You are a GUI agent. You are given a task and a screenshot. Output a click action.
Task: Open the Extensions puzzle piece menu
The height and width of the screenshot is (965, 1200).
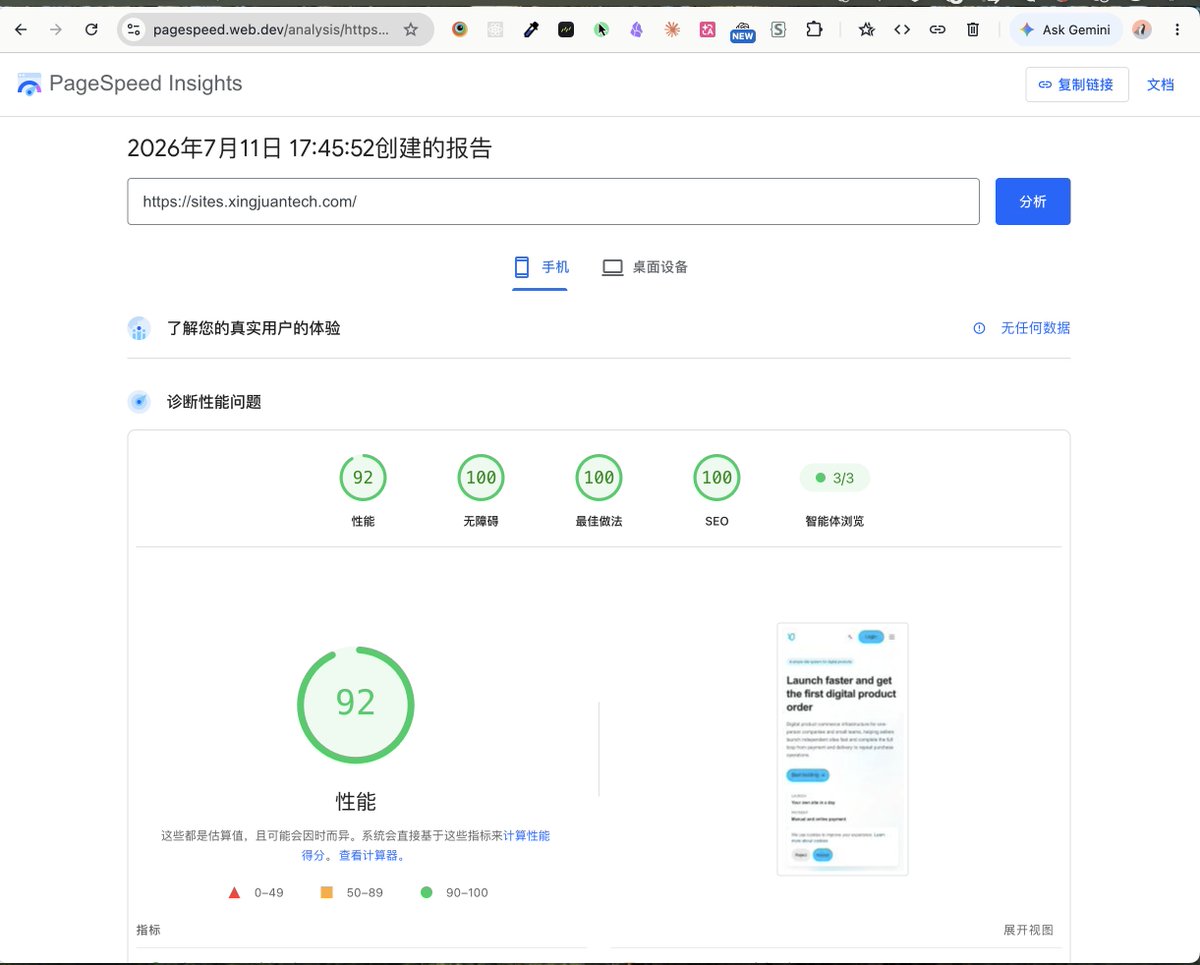pos(814,30)
